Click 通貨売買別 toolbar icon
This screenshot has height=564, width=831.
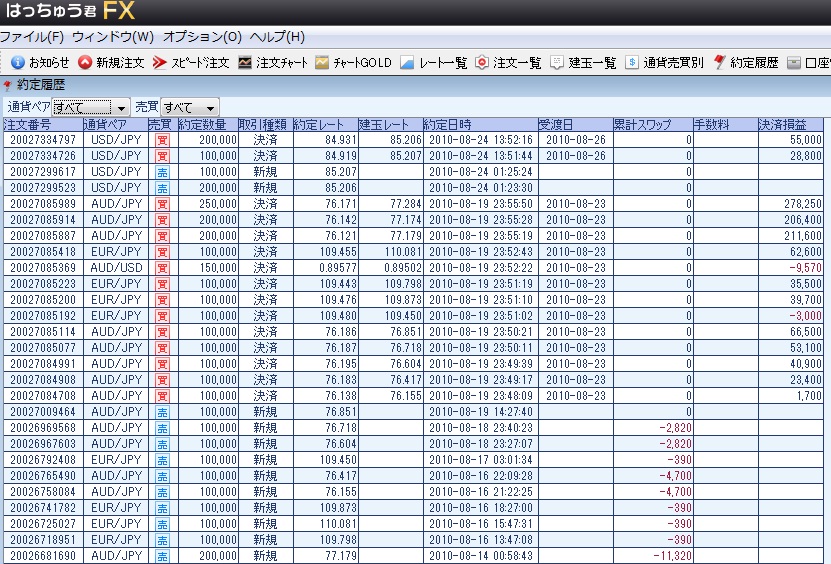click(632, 62)
